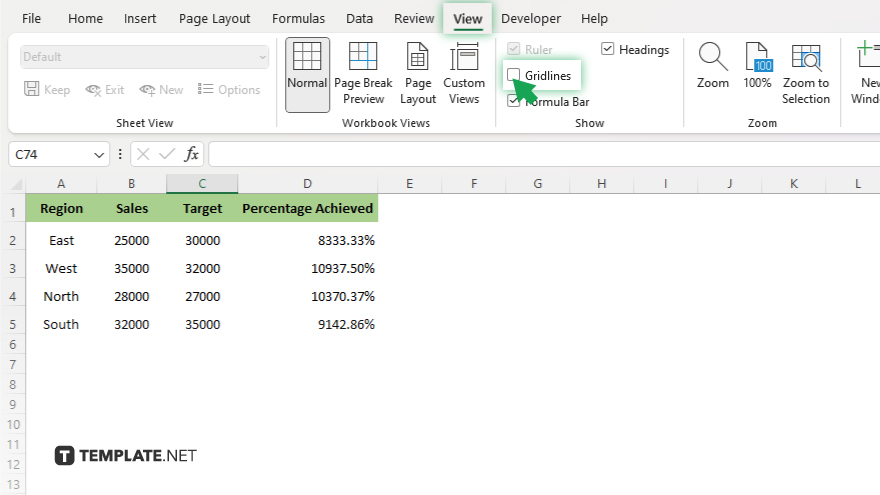Toggle the Headings checkbox
The image size is (880, 495).
coord(607,49)
